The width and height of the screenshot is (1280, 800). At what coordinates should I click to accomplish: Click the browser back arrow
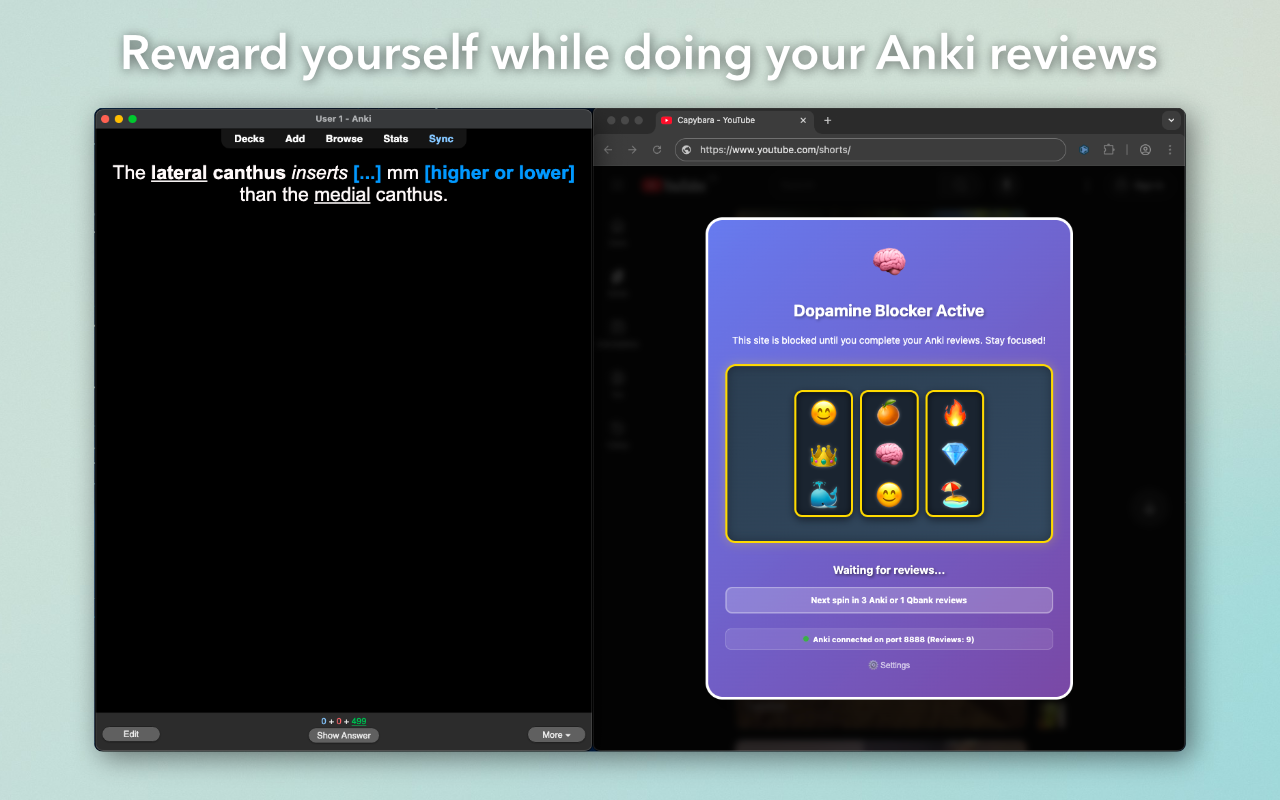[608, 150]
